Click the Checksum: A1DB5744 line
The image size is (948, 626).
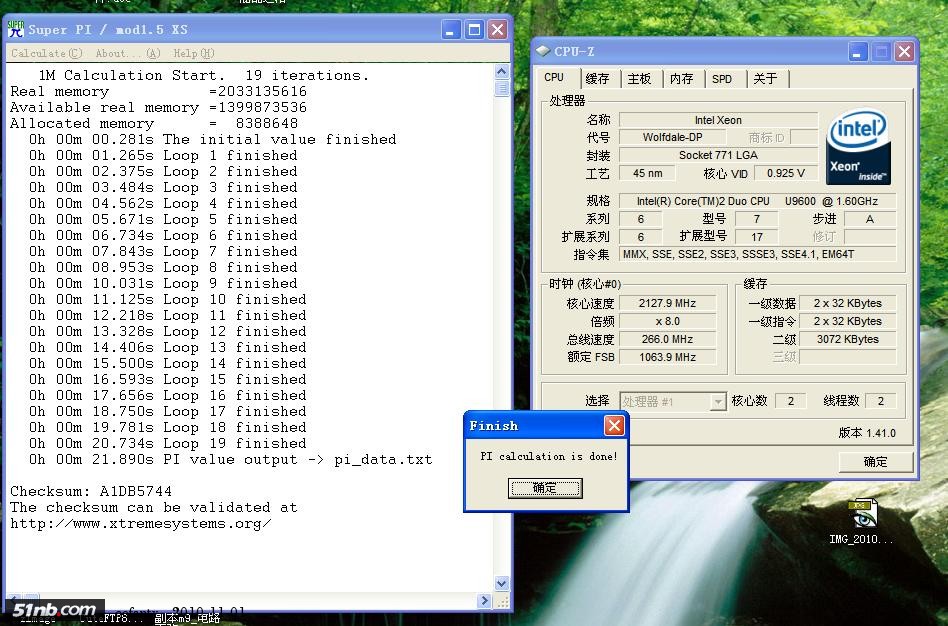[x=91, y=491]
